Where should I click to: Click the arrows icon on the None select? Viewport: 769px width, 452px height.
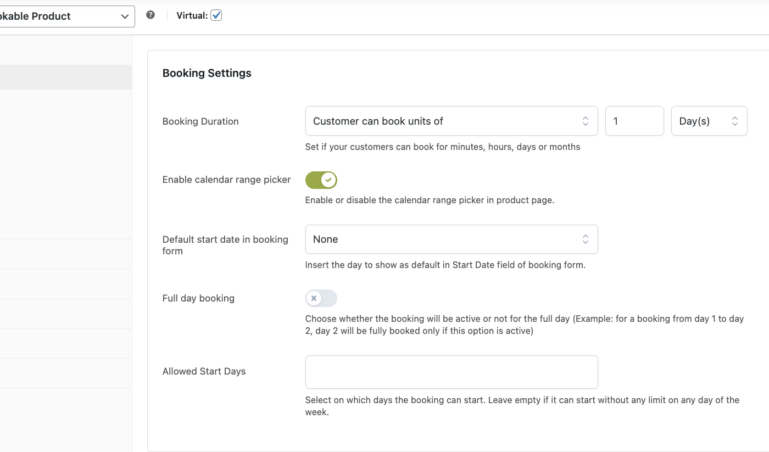pyautogui.click(x=585, y=239)
